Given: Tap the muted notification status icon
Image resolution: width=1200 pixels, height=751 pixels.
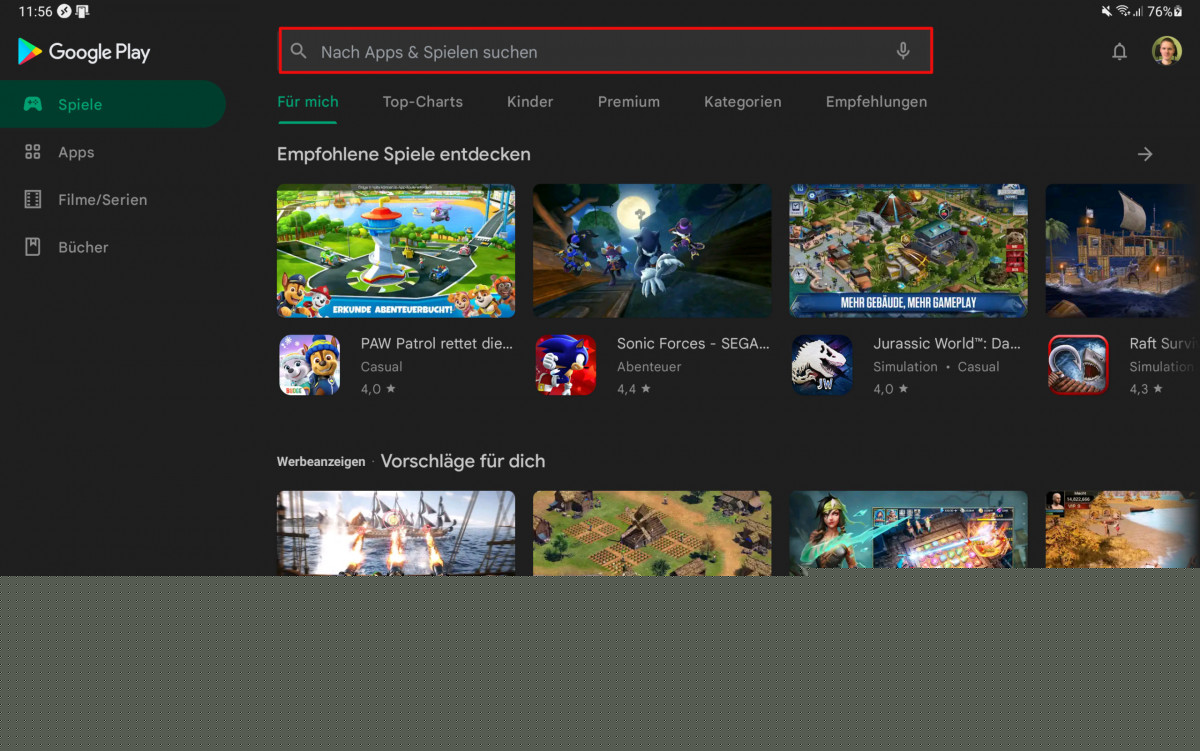Looking at the screenshot, I should click(x=1106, y=11).
